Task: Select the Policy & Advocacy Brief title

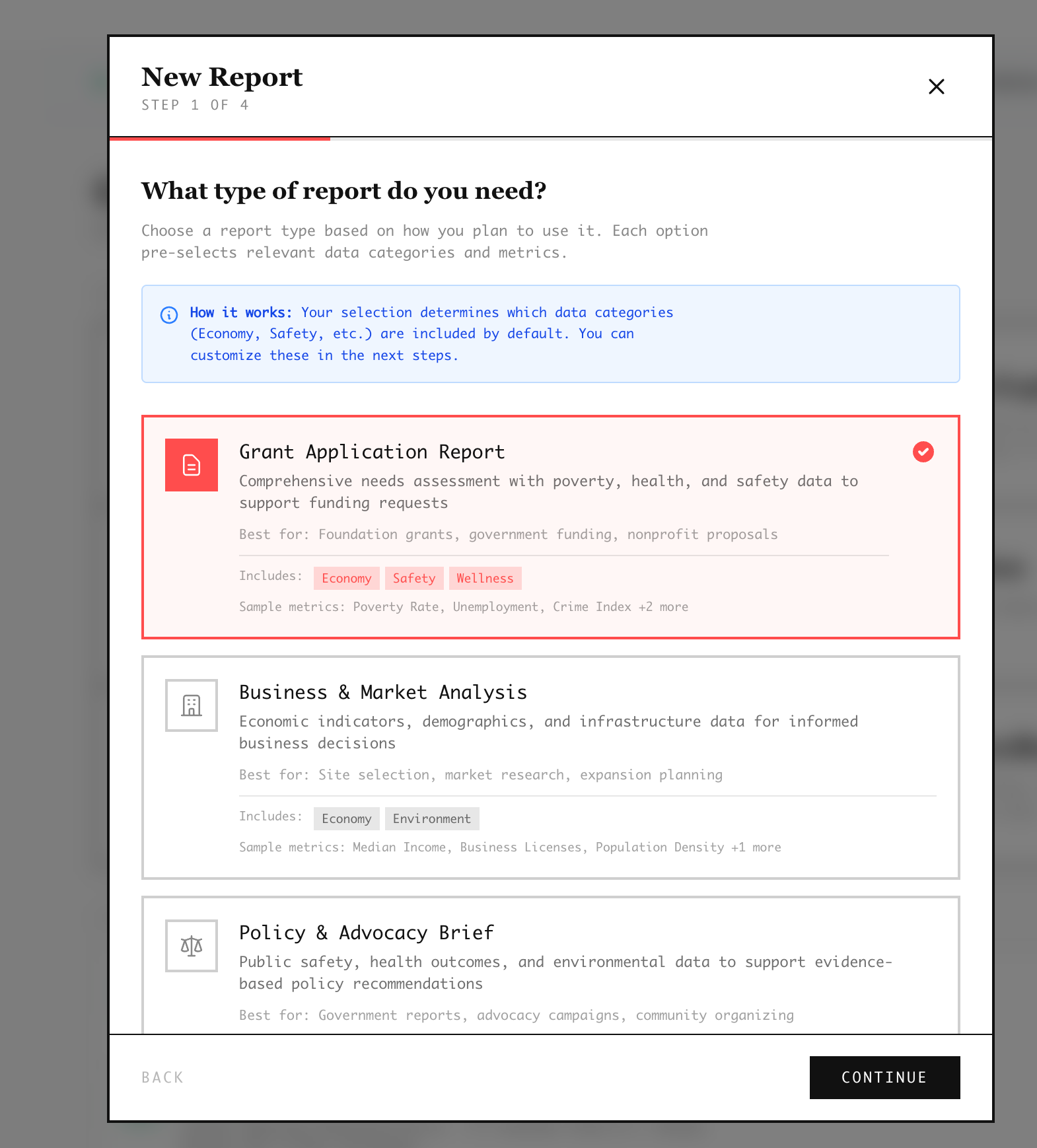Action: pos(367,933)
